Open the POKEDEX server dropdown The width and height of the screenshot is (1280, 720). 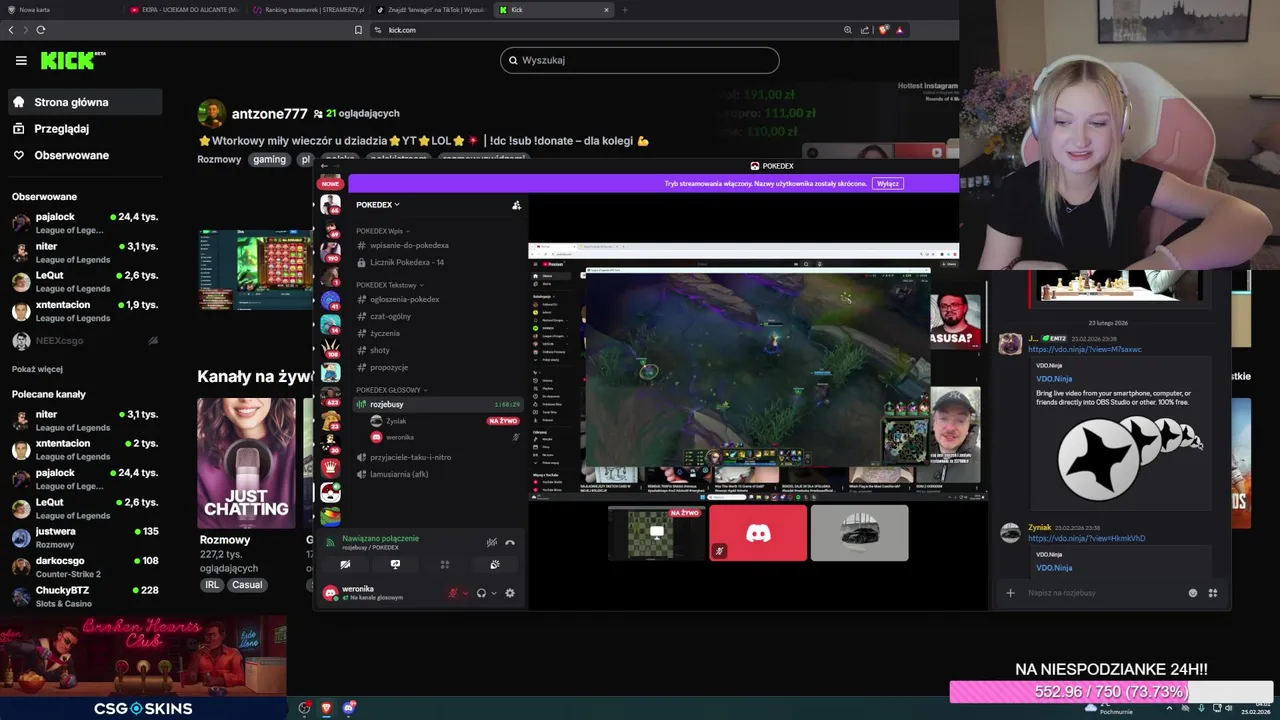(x=378, y=204)
